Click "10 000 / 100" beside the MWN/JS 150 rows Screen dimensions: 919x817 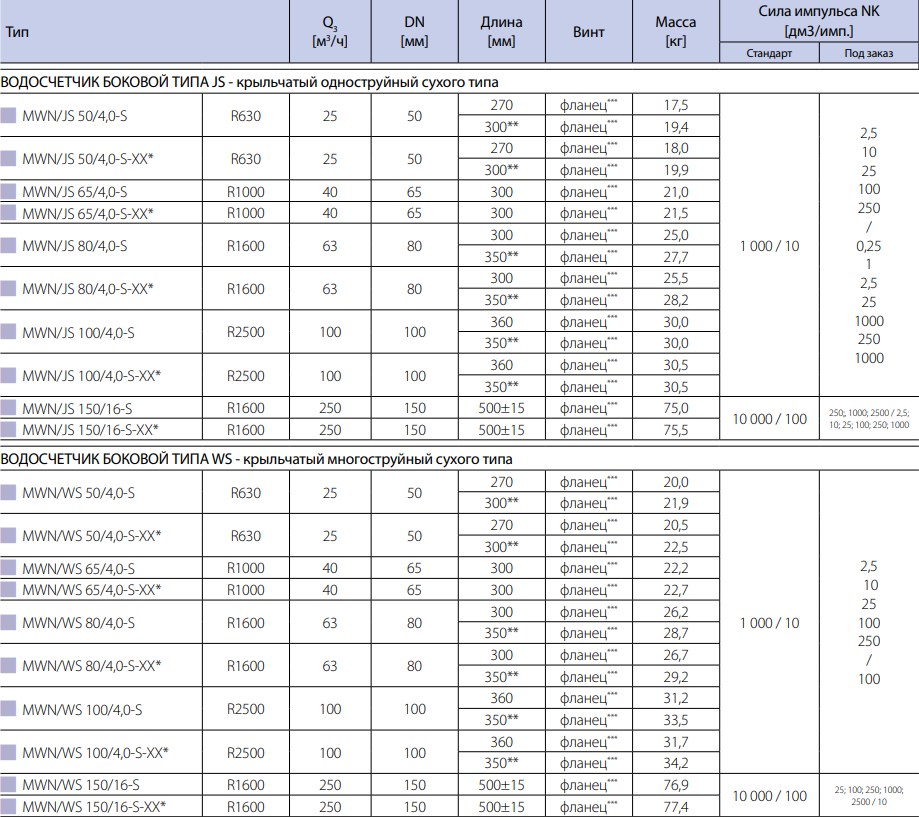point(770,419)
